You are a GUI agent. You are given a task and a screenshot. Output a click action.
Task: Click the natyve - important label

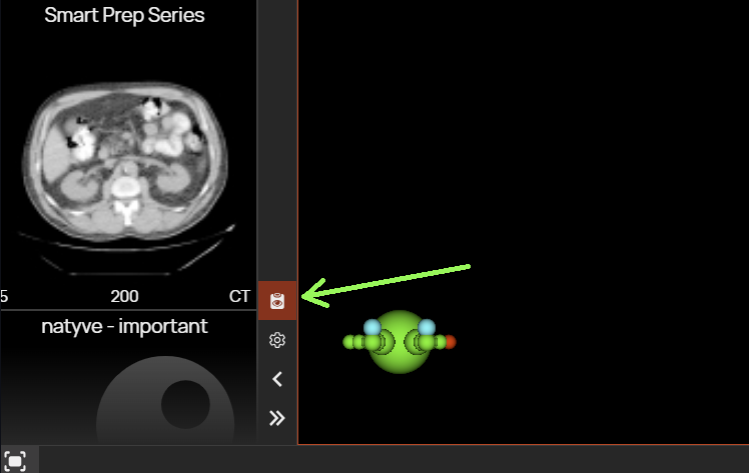coord(124,327)
